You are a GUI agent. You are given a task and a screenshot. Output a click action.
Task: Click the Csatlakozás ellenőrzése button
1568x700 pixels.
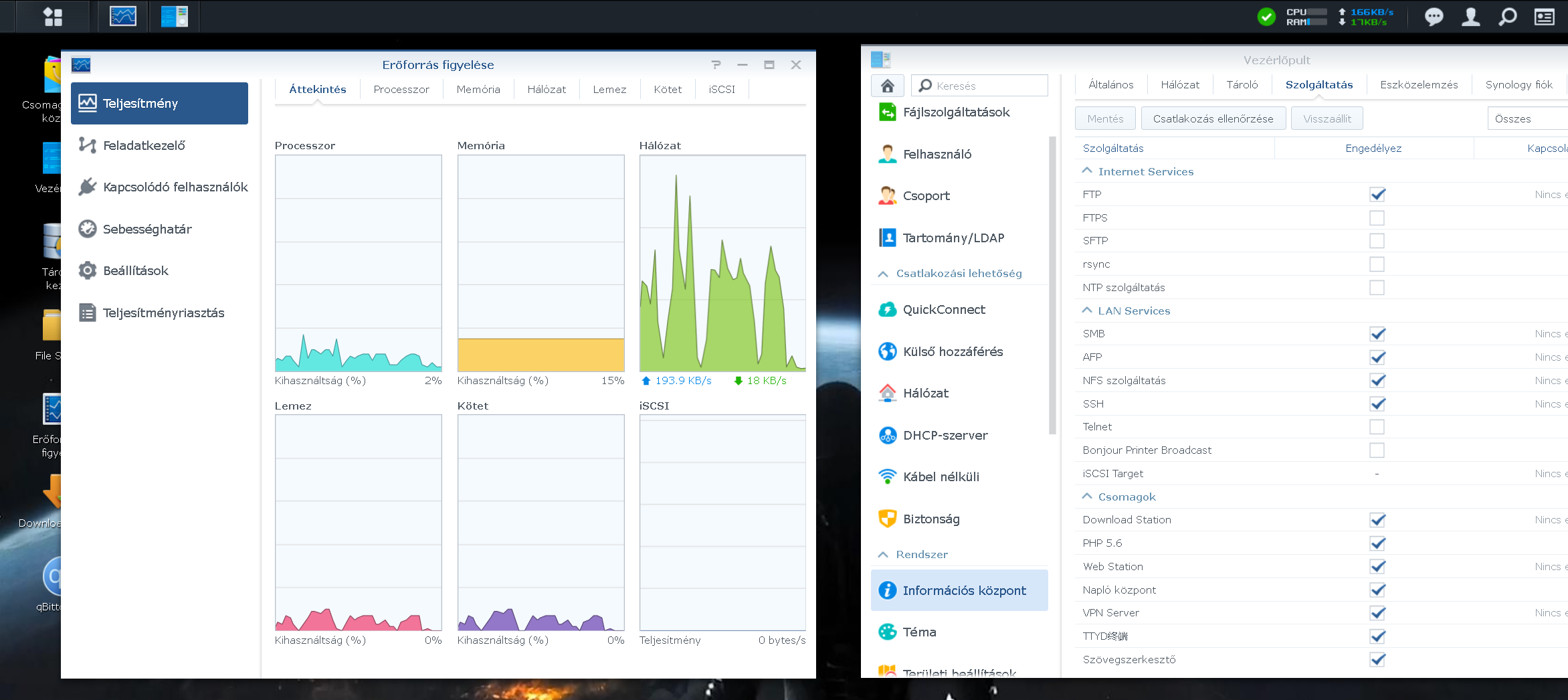pyautogui.click(x=1213, y=119)
